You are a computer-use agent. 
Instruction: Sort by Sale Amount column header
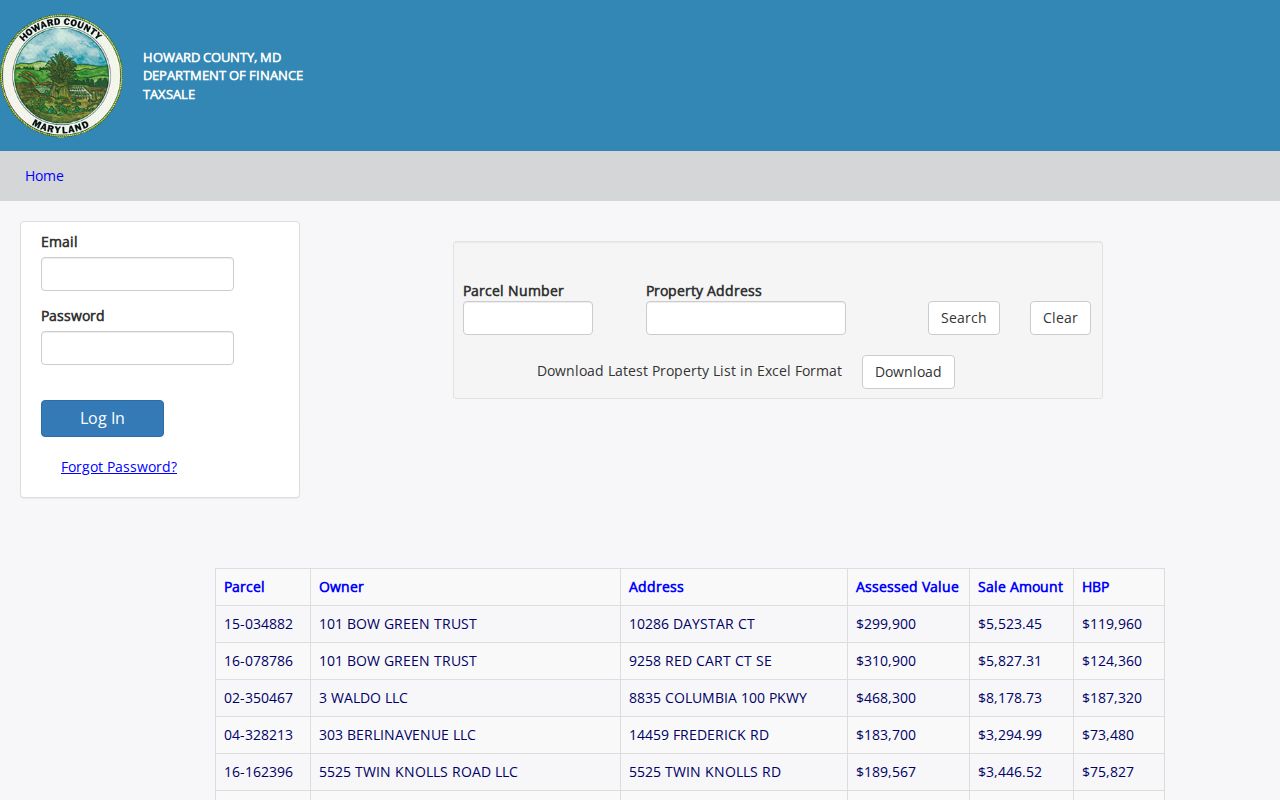[x=1020, y=587]
